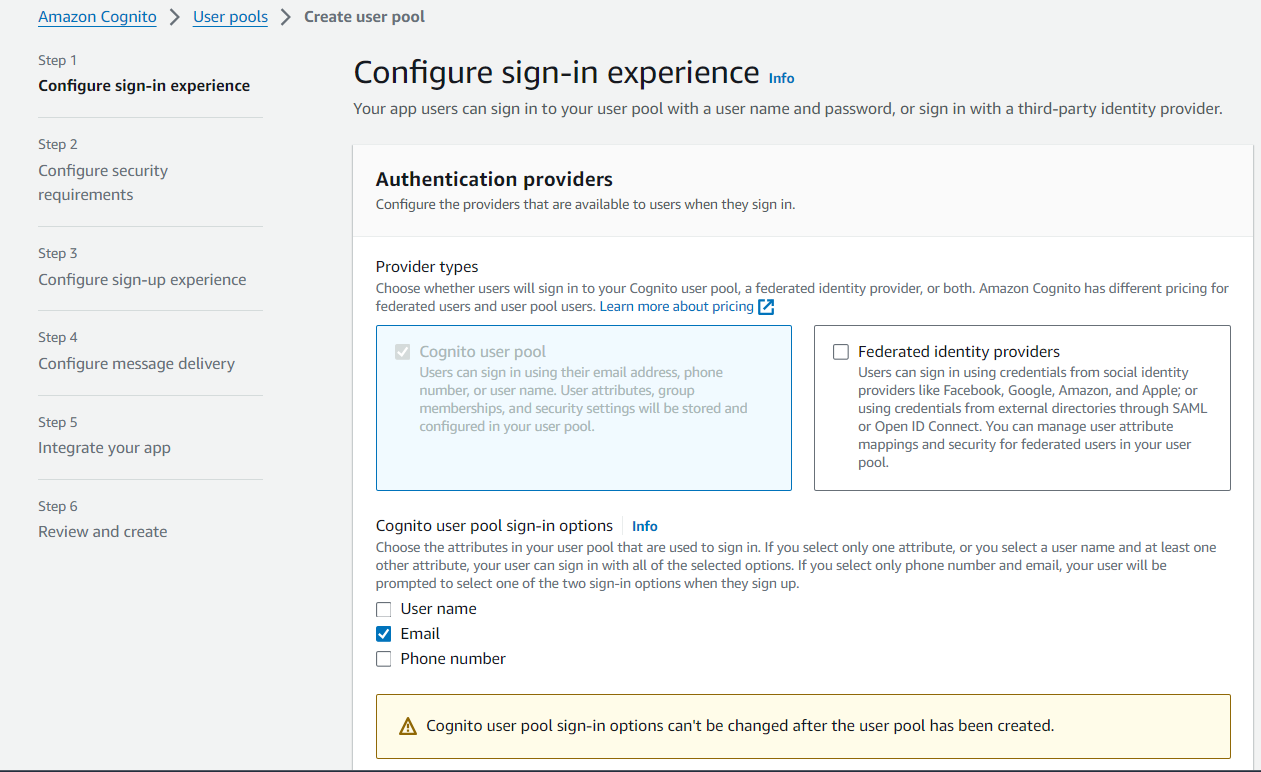This screenshot has width=1261, height=772.
Task: Click the Cognito user pool sign-in options label
Action: (x=494, y=526)
